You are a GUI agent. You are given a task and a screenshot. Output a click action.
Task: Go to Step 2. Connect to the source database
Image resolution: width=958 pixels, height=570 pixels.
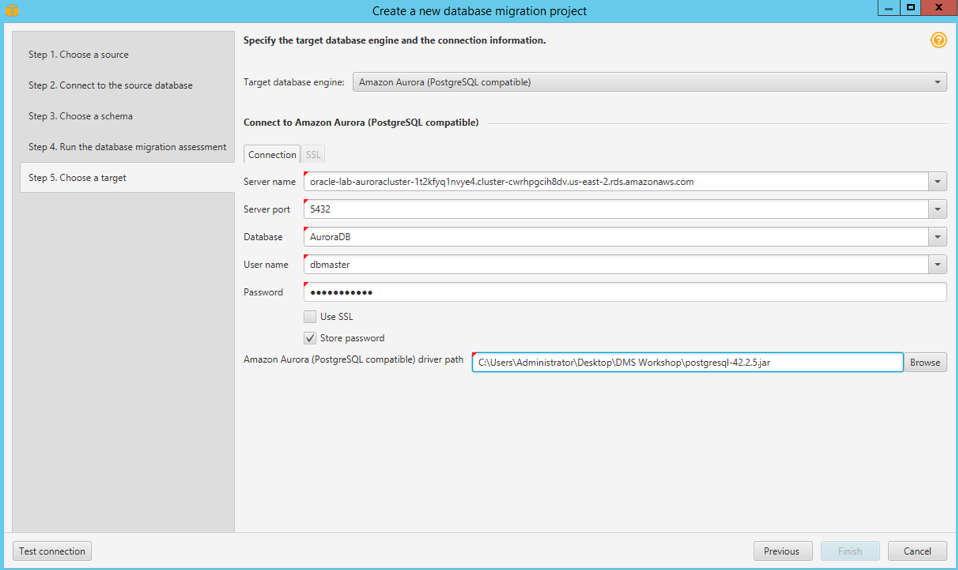[x=110, y=86]
